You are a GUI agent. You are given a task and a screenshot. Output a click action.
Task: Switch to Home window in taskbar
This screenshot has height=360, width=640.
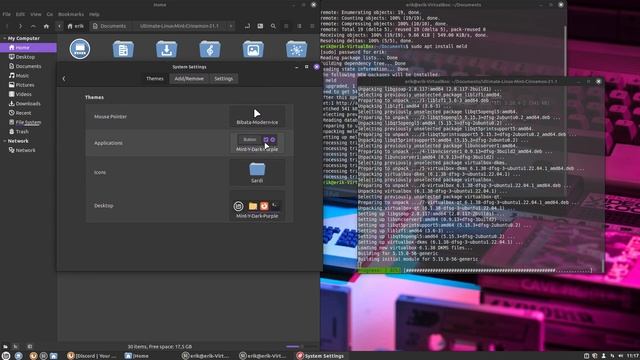[137, 356]
